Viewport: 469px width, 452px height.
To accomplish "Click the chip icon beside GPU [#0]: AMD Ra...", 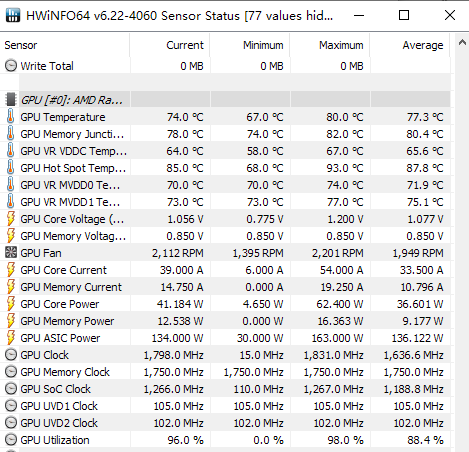I will pyautogui.click(x=11, y=100).
